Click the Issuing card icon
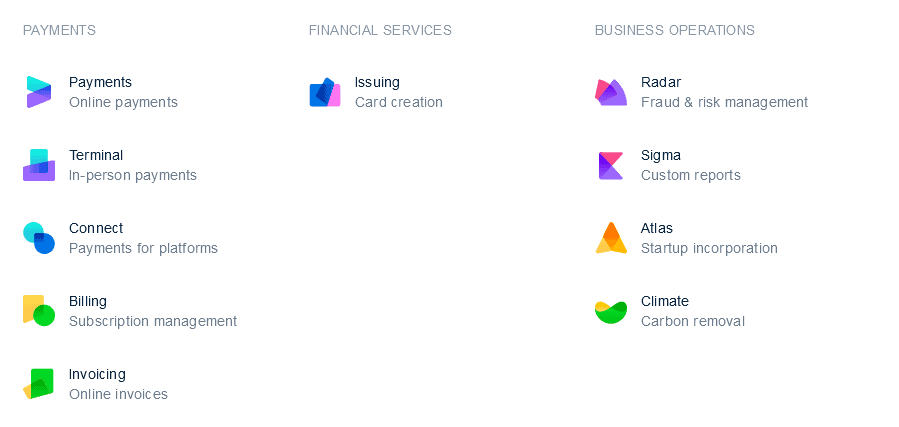 tap(324, 92)
